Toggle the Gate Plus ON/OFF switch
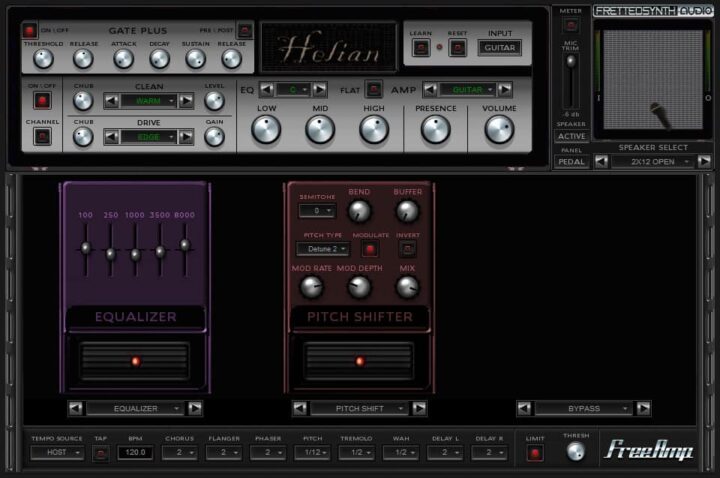 29,31
